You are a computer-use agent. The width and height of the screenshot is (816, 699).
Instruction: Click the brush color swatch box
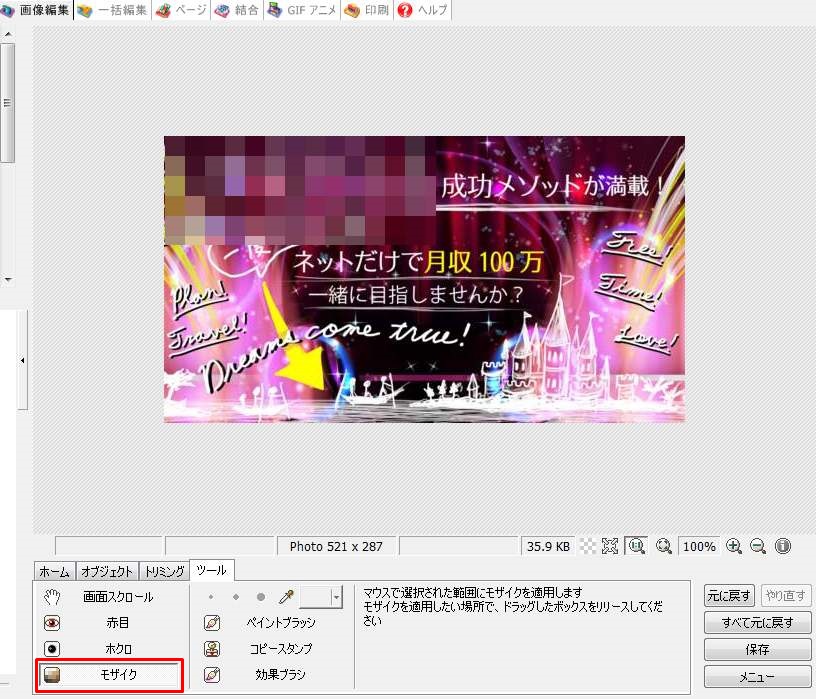[315, 597]
